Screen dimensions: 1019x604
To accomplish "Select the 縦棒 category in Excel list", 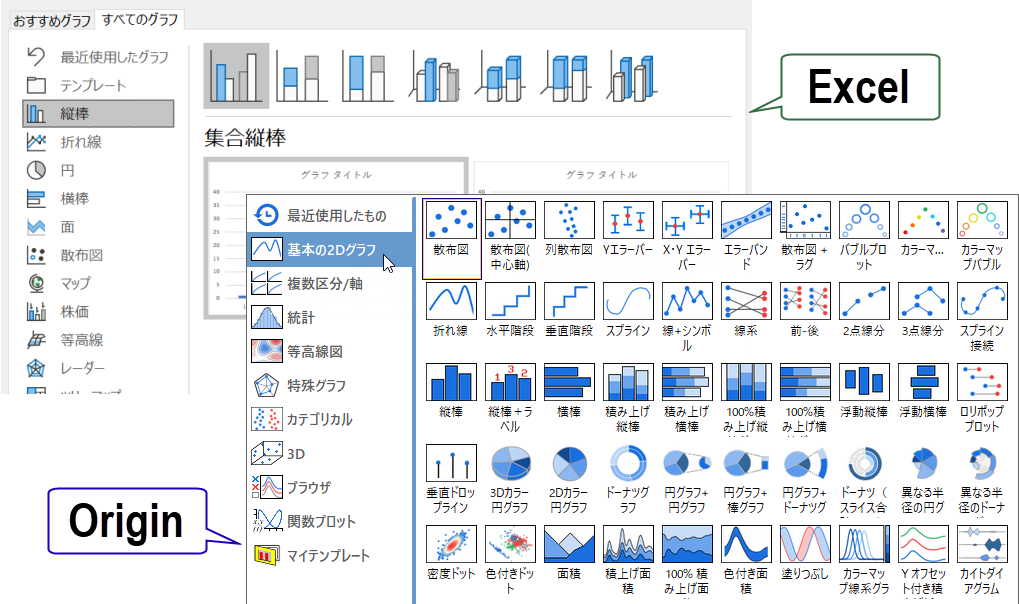I will [99, 114].
